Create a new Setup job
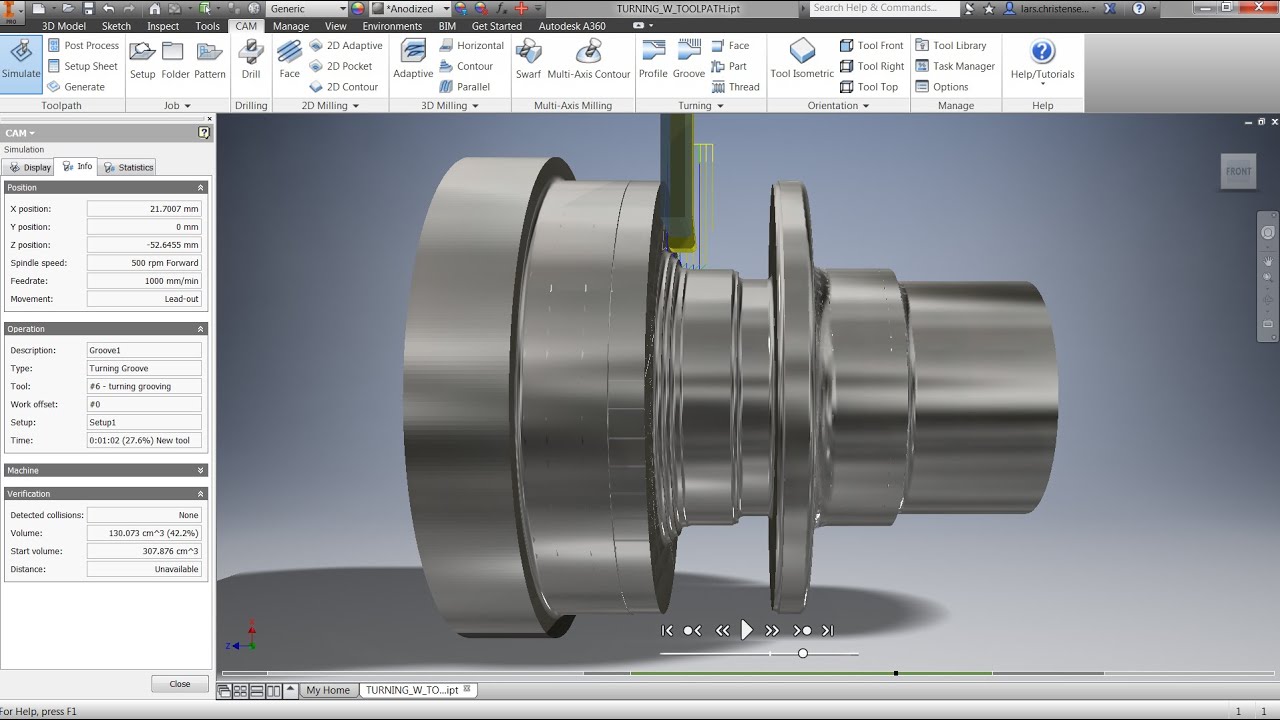The image size is (1280, 720). click(143, 60)
